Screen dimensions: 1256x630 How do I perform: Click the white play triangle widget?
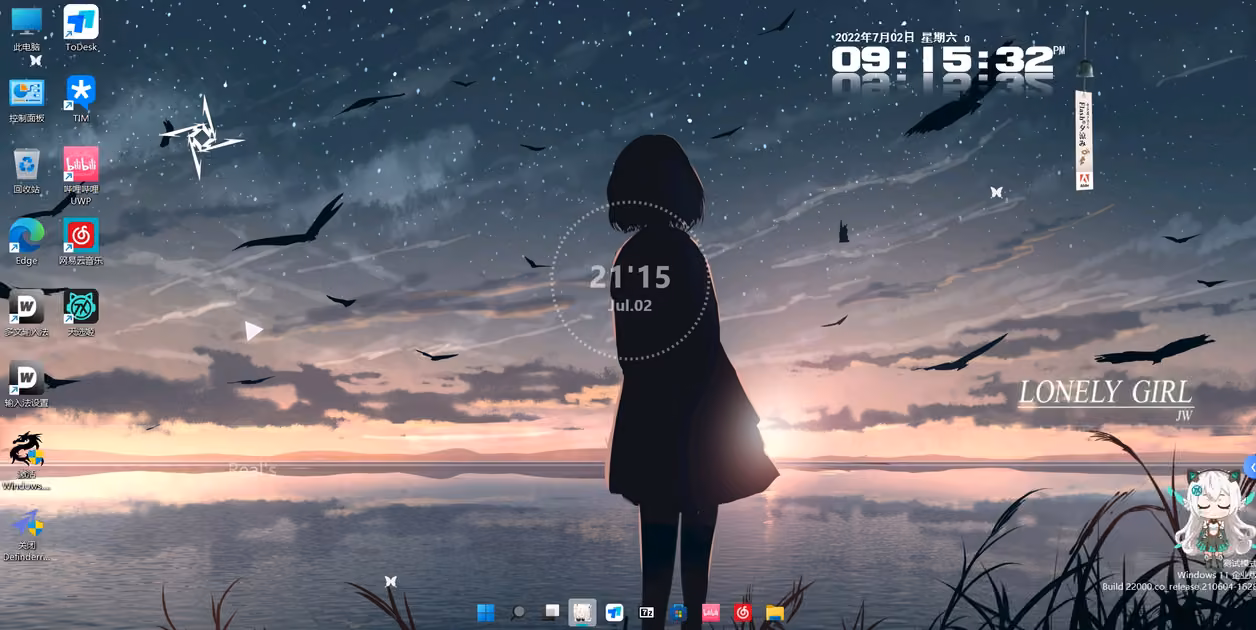click(x=253, y=330)
